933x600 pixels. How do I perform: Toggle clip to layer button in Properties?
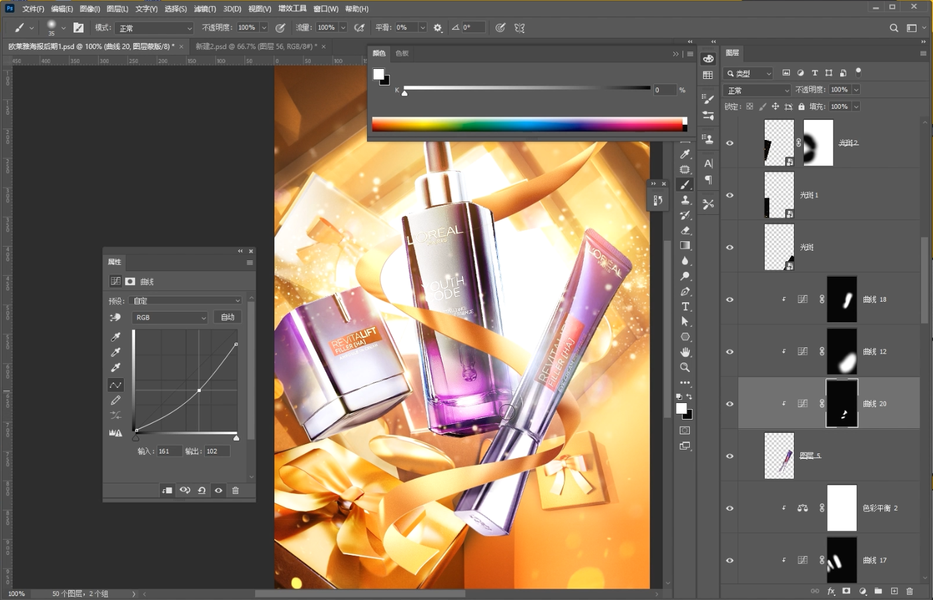tap(167, 490)
